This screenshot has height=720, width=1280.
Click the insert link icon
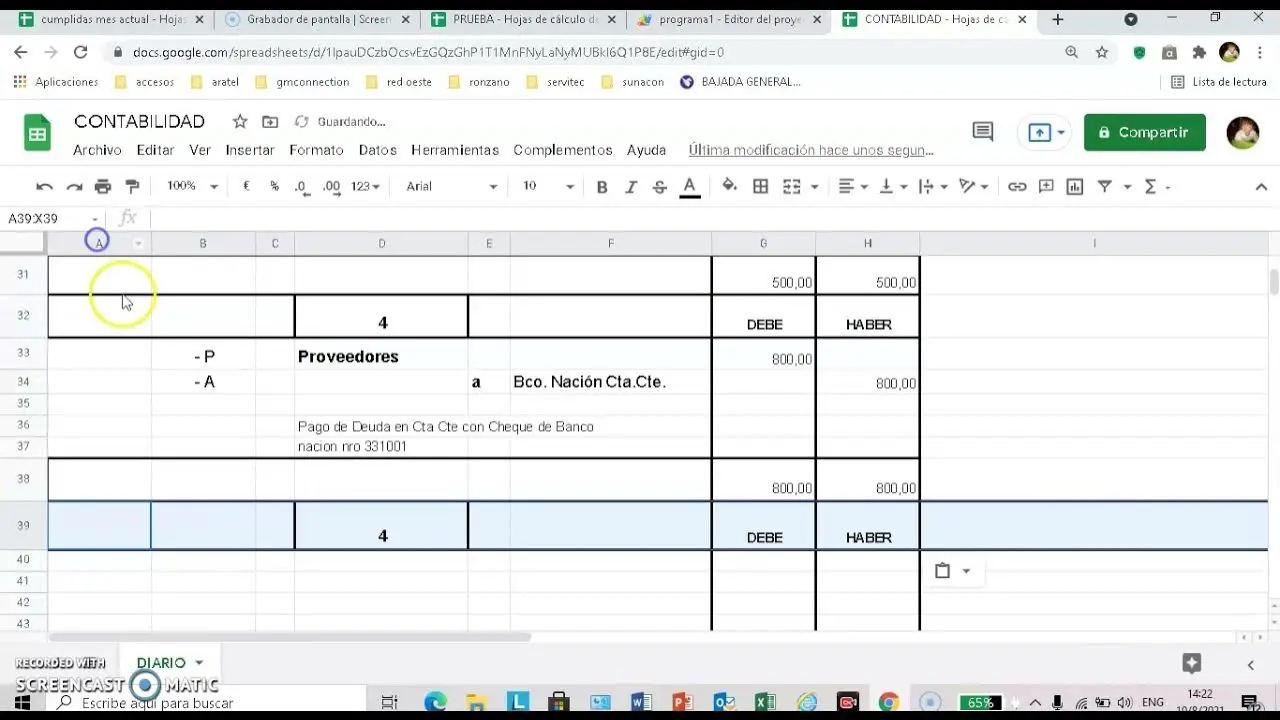click(x=1017, y=187)
